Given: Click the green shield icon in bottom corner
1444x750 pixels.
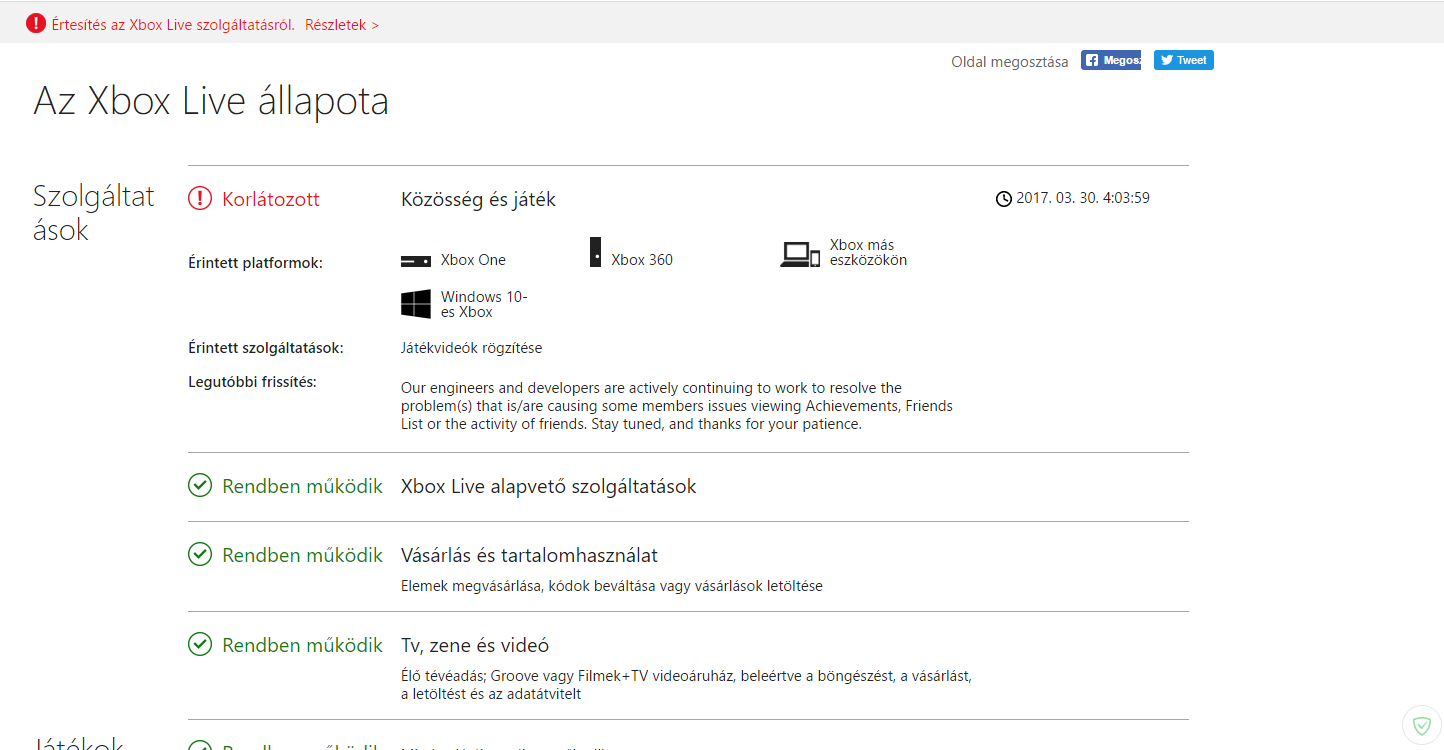Looking at the screenshot, I should point(1421,725).
